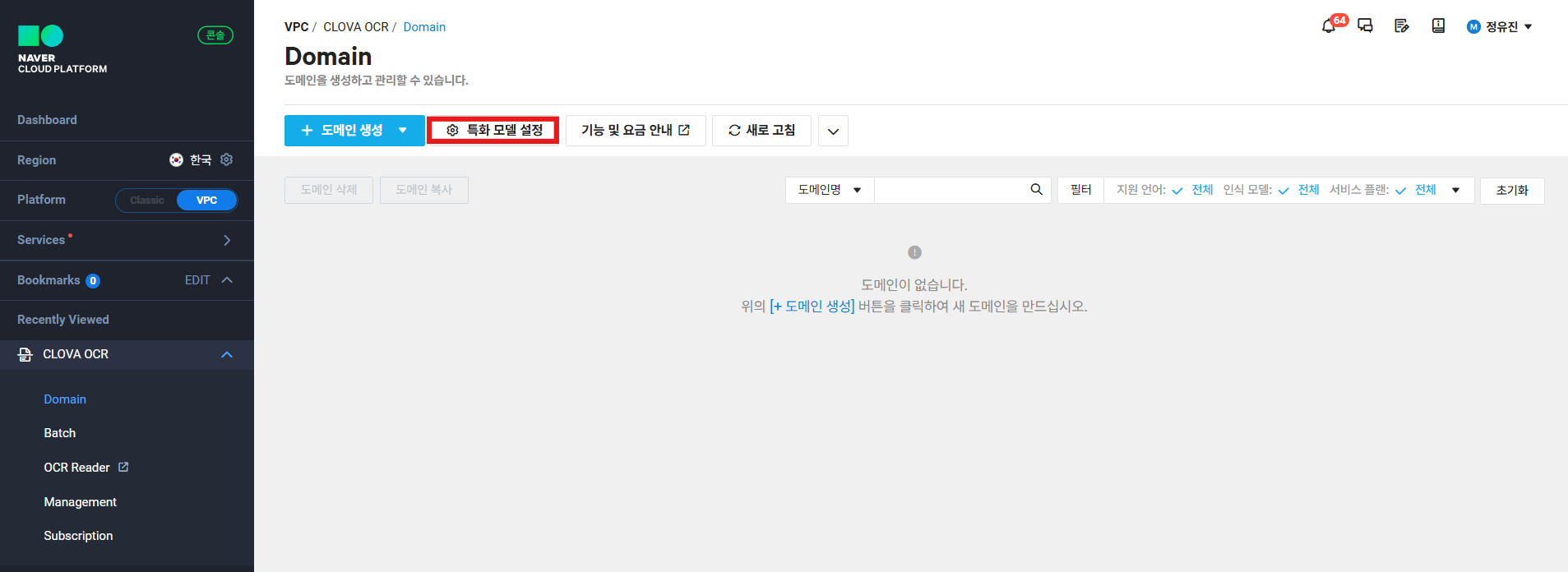Click the 서비스 플랜 전체 filter value
This screenshot has width=1568, height=572.
(x=1425, y=190)
